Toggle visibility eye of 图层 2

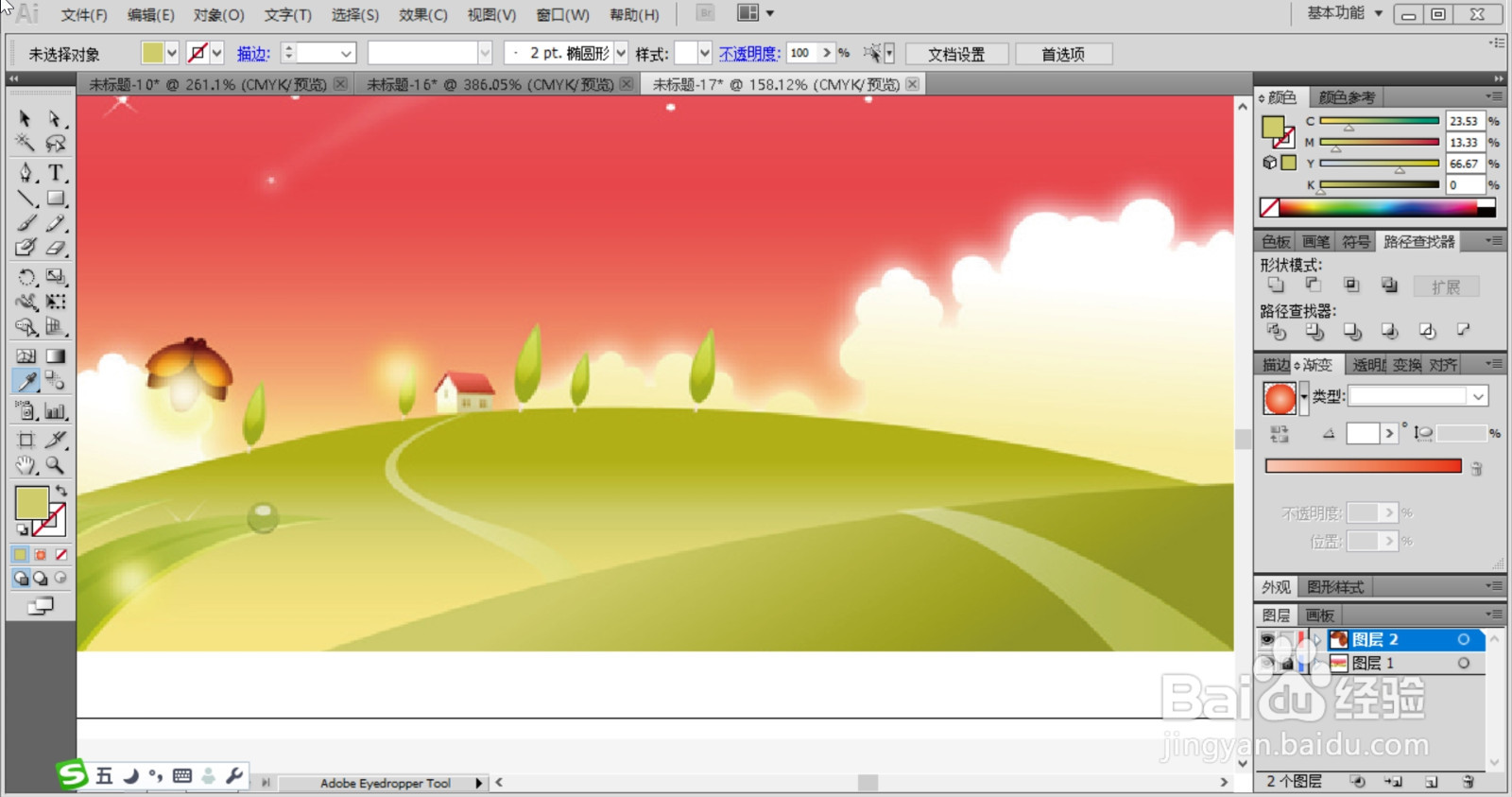[x=1267, y=640]
